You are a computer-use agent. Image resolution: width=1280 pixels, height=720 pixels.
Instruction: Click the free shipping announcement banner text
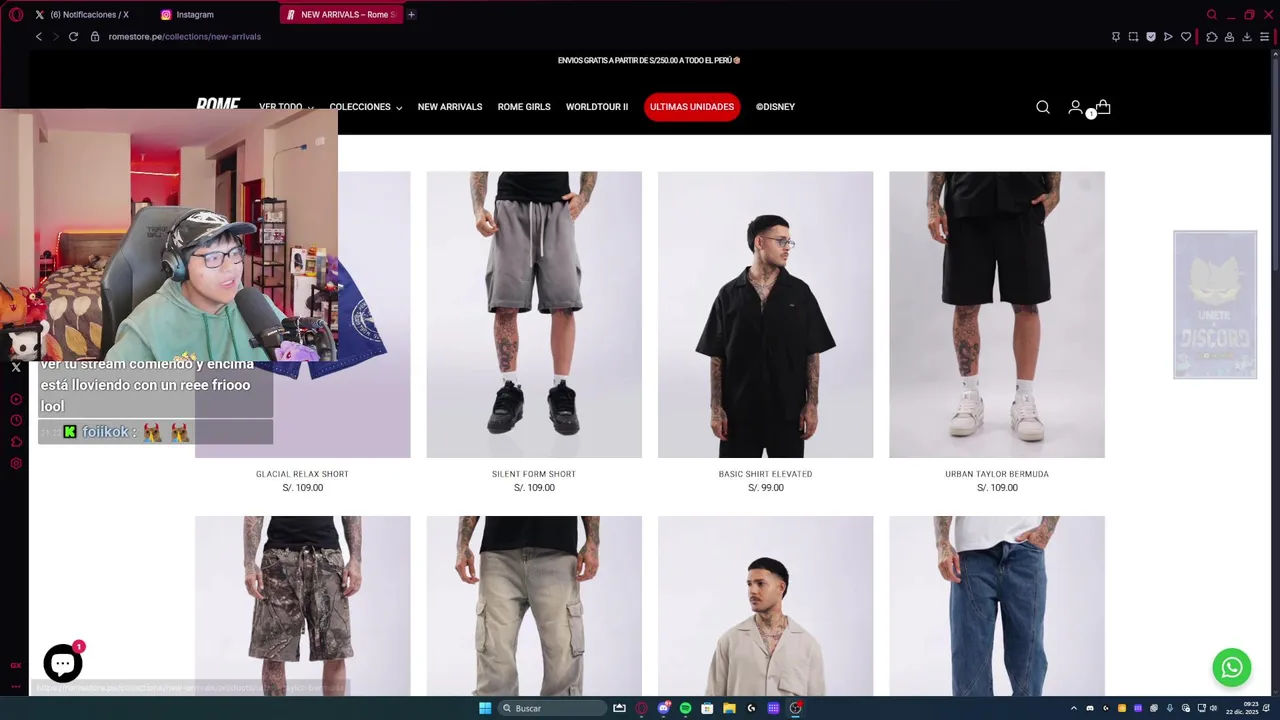tap(649, 60)
